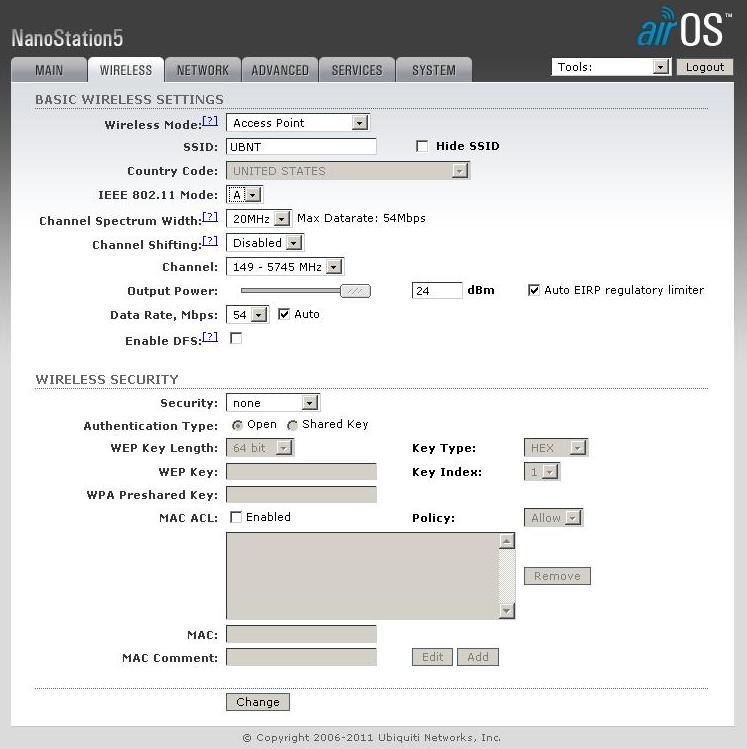This screenshot has width=747, height=749.
Task: Open the MAIN tab
Action: (x=49, y=70)
